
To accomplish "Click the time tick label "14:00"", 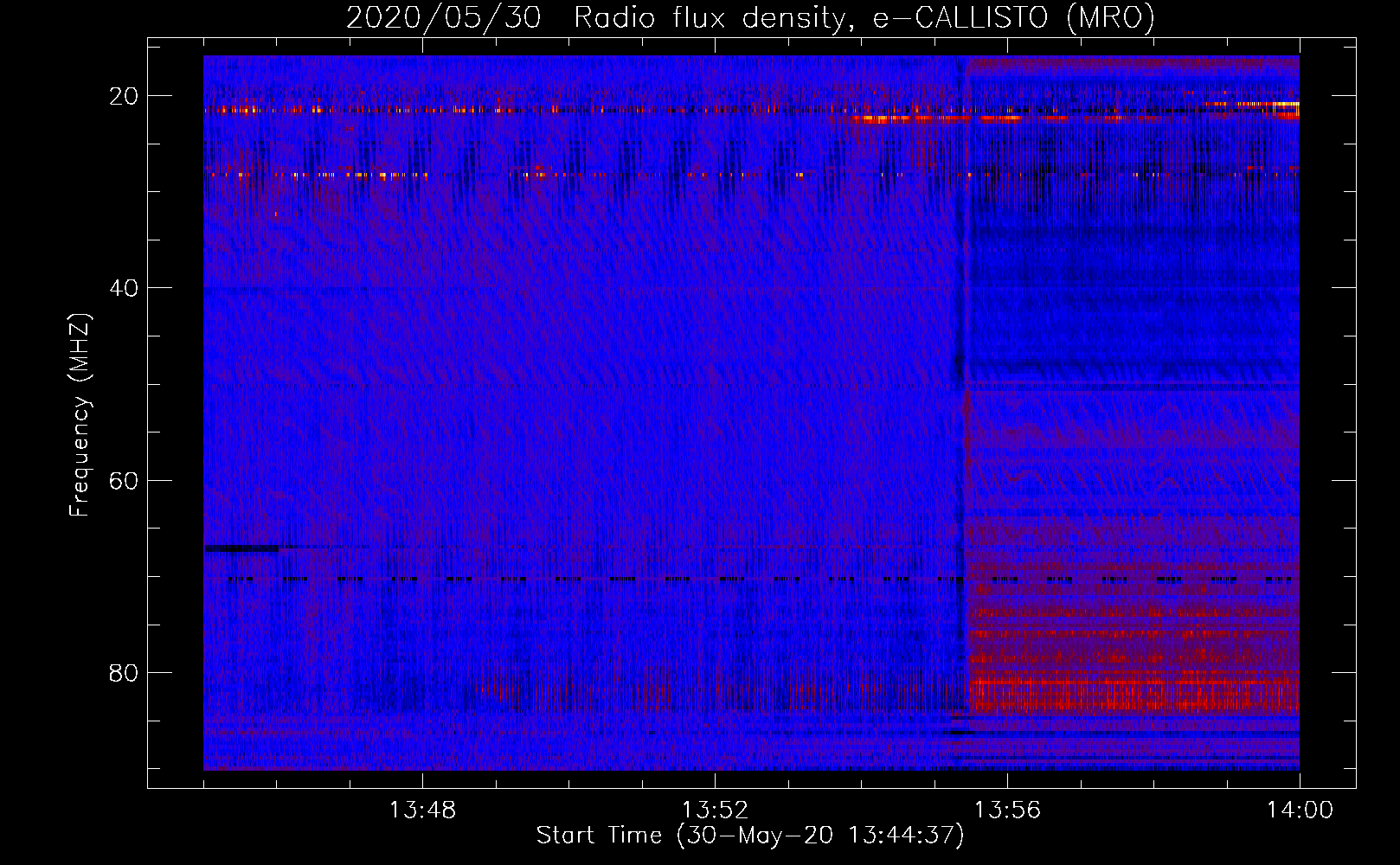I will (x=1300, y=811).
